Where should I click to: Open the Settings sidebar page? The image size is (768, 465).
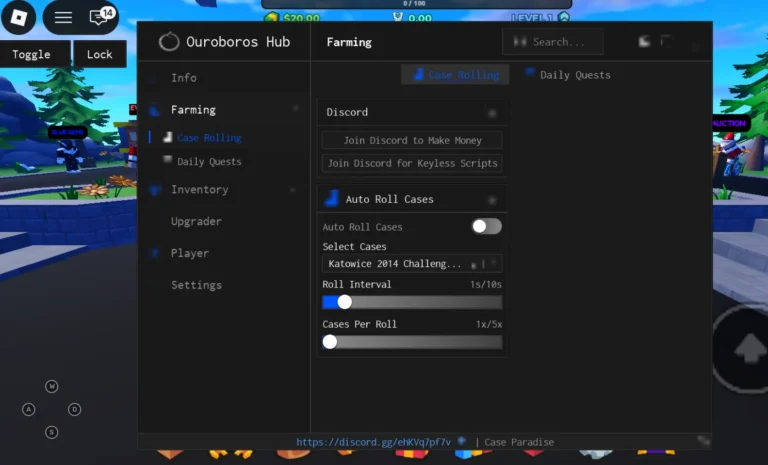pos(196,285)
